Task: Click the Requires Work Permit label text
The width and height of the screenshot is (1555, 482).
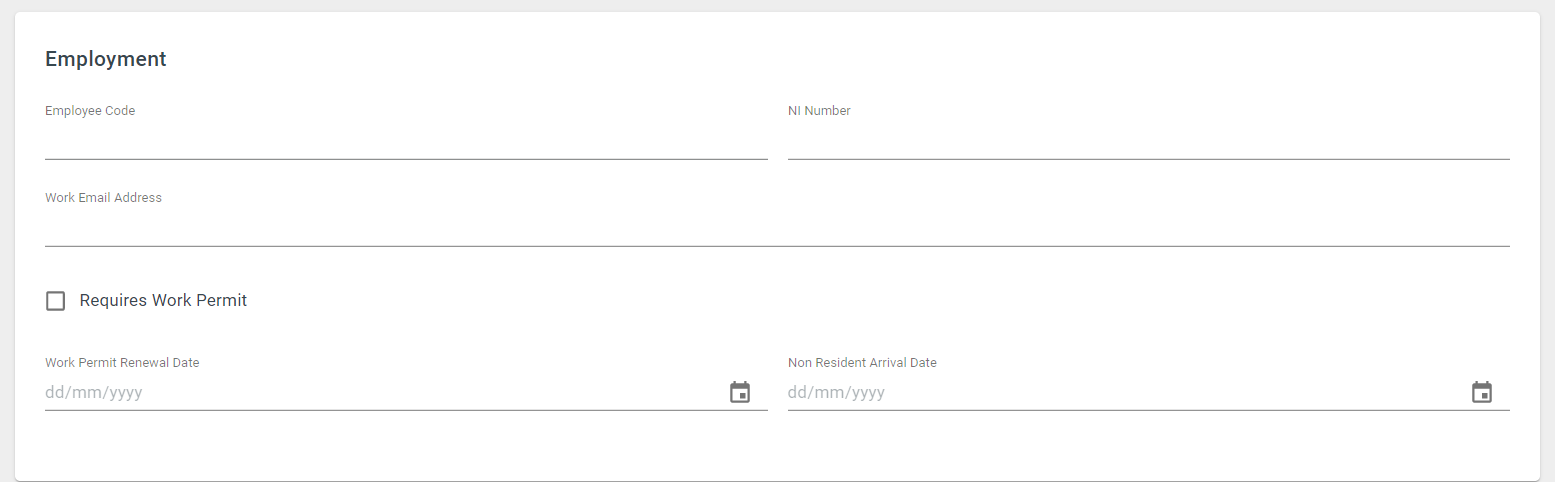Action: pos(163,300)
